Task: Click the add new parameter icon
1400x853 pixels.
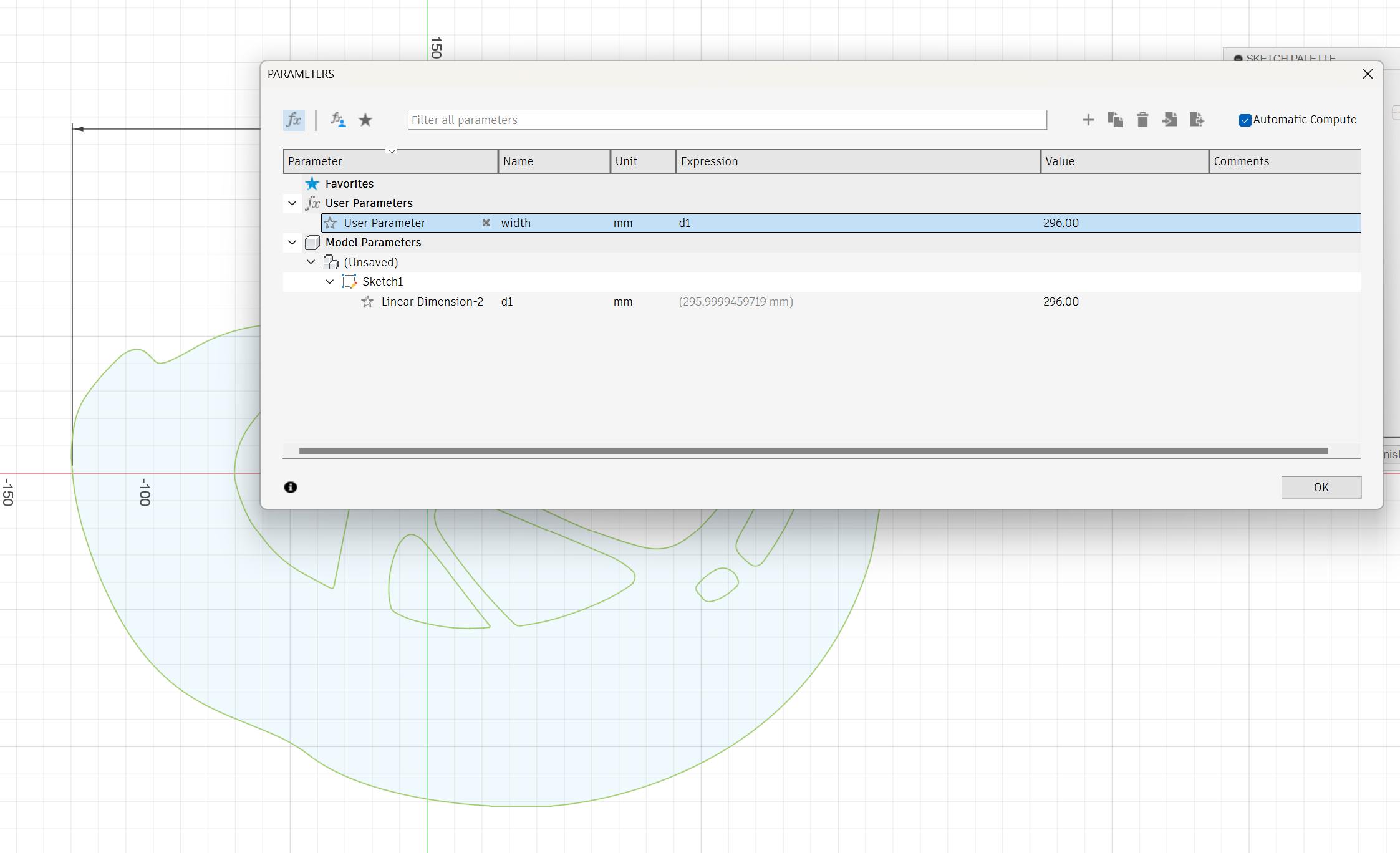Action: tap(1088, 119)
